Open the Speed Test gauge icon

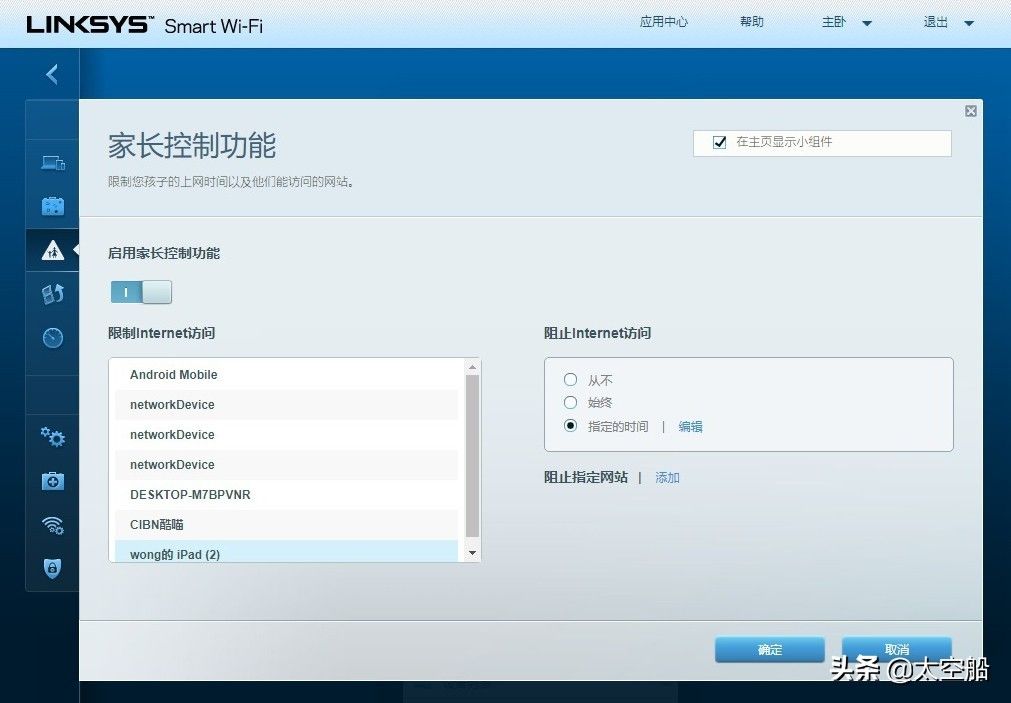tap(53, 338)
